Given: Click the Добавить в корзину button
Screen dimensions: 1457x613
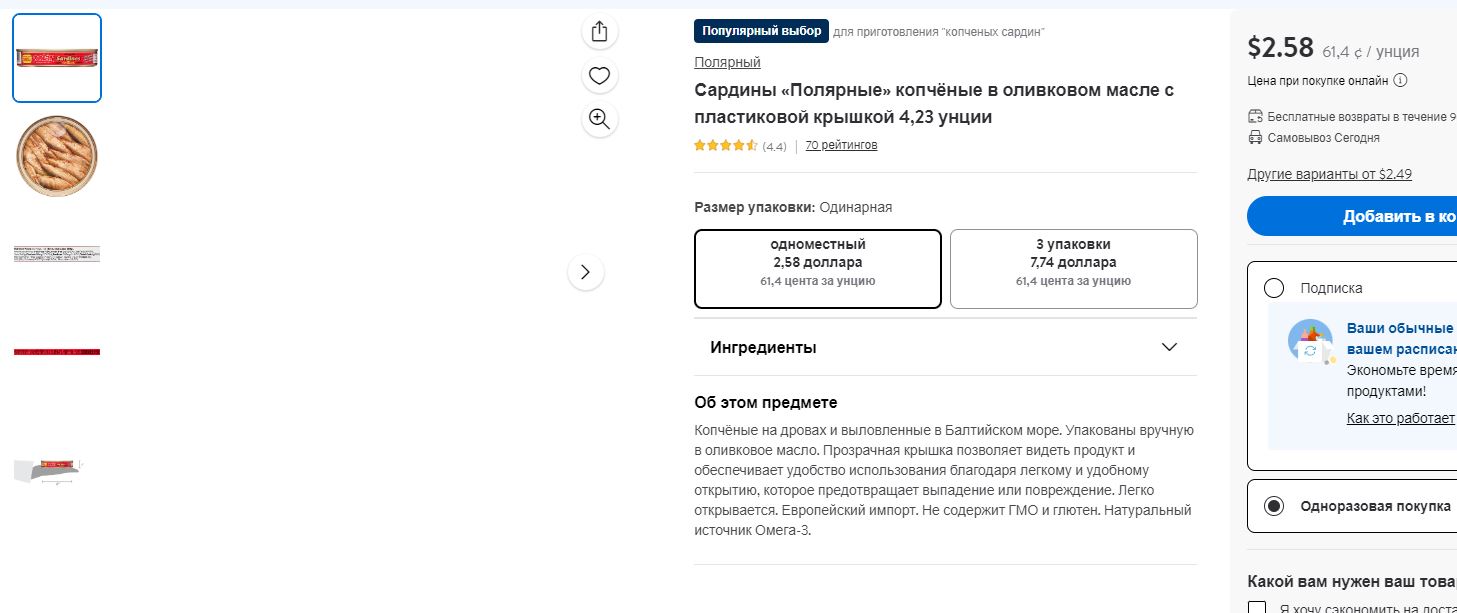Looking at the screenshot, I should (x=1352, y=216).
